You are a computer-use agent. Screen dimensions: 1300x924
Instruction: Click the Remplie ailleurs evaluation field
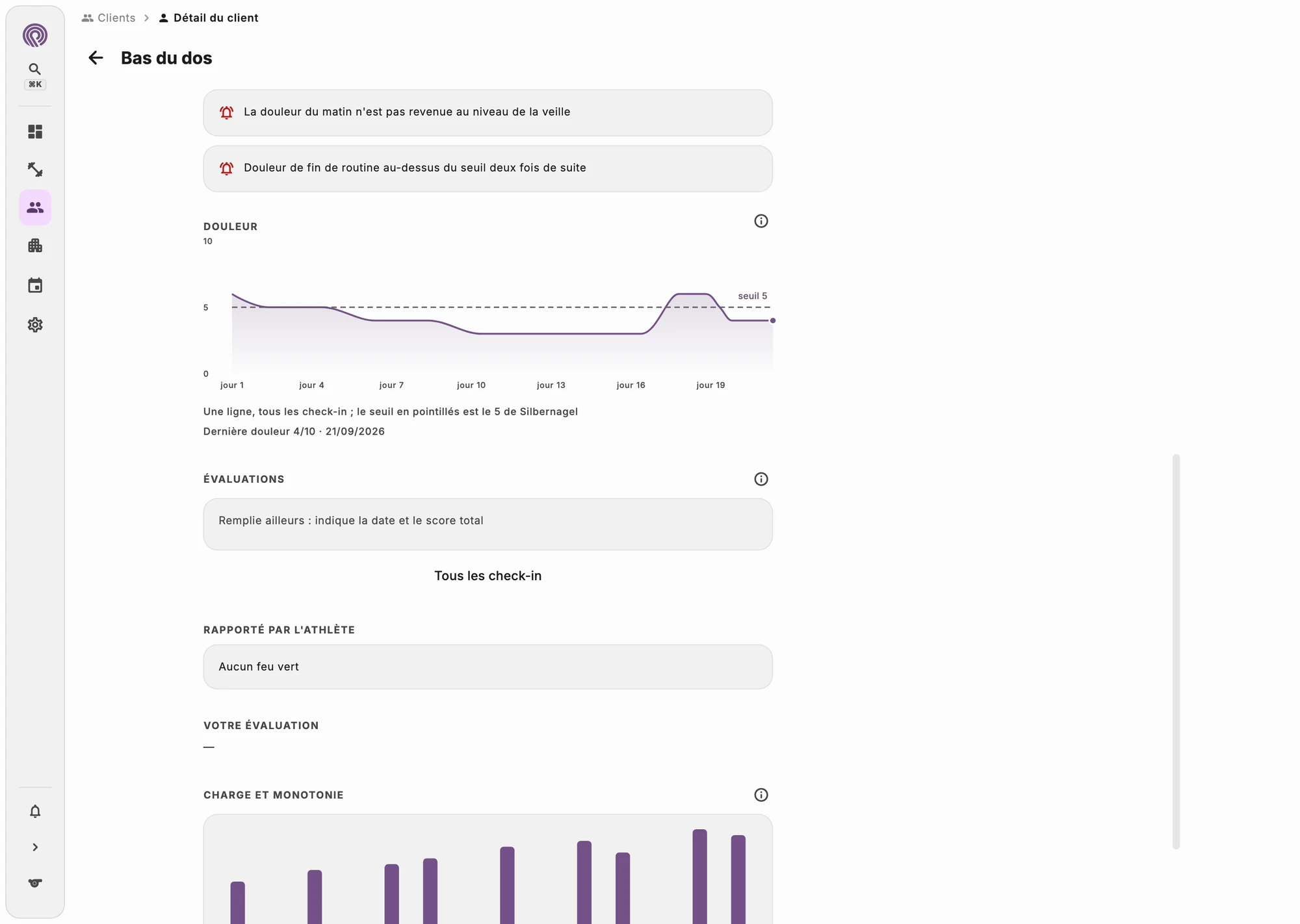[487, 524]
